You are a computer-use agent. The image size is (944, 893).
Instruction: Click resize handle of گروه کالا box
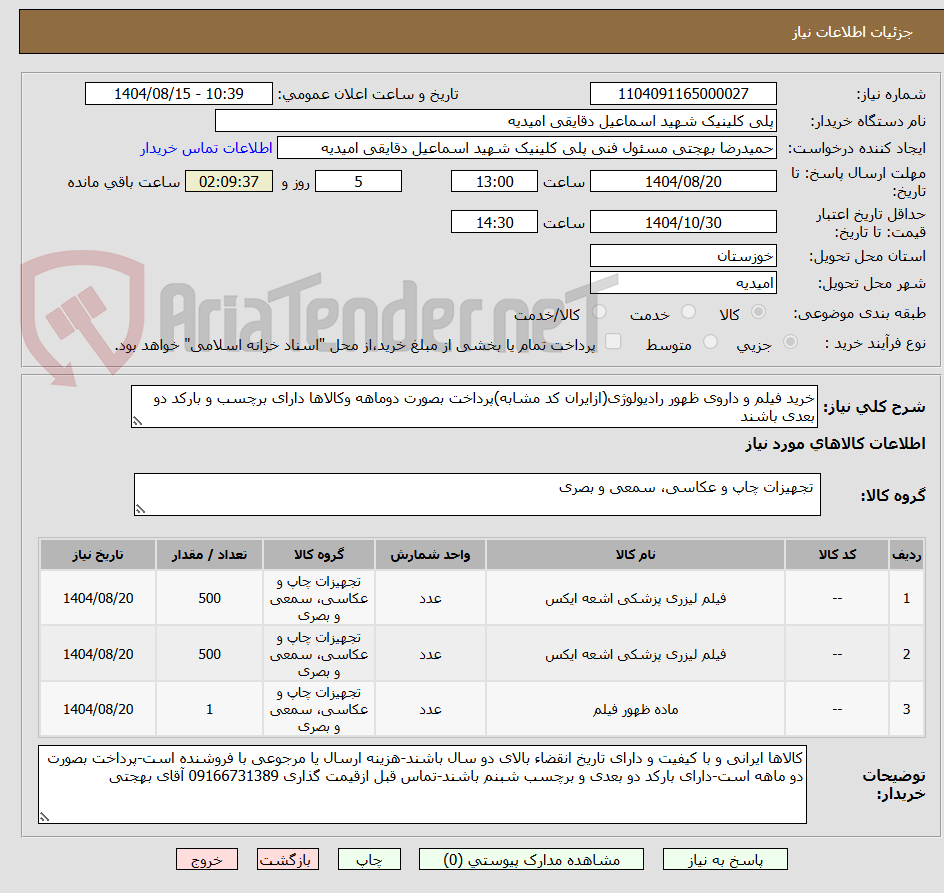click(140, 509)
